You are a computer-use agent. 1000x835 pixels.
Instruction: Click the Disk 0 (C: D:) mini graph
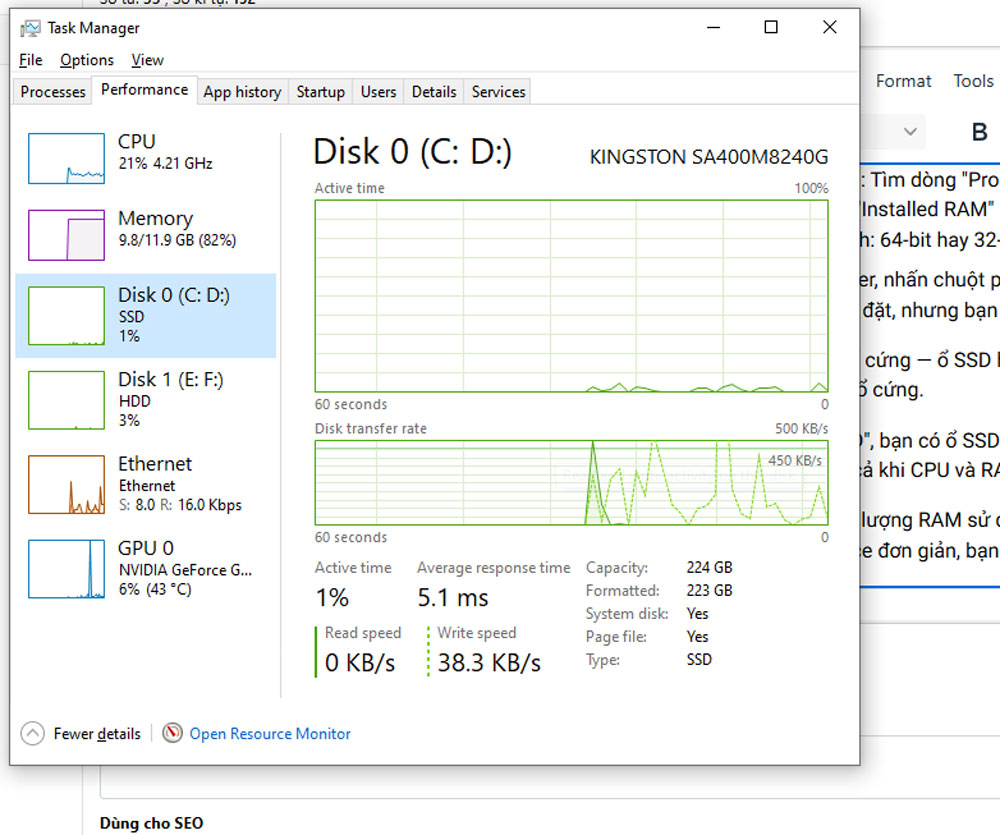(x=66, y=316)
